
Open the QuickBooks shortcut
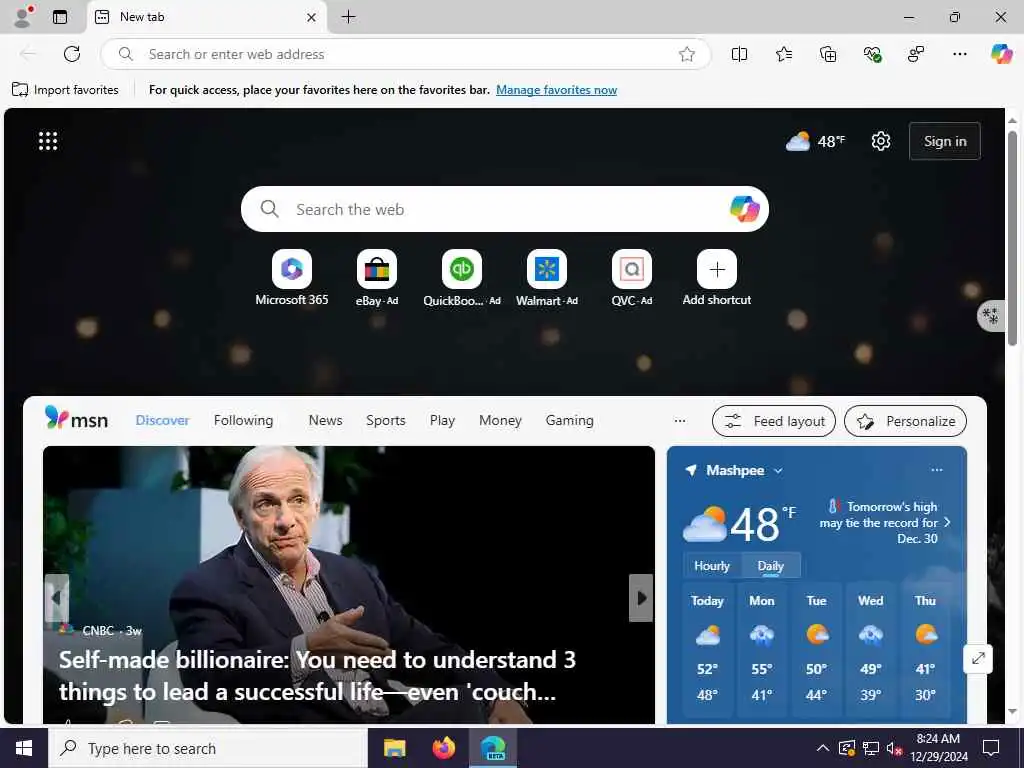(462, 278)
